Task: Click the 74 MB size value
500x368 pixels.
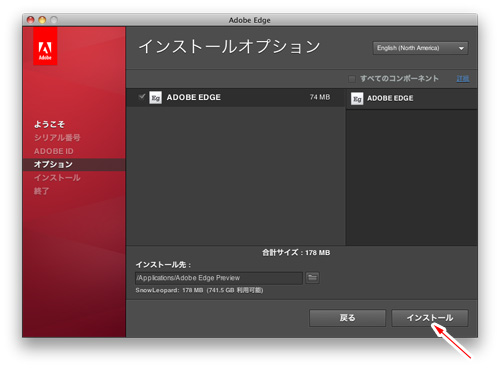Action: pyautogui.click(x=320, y=97)
